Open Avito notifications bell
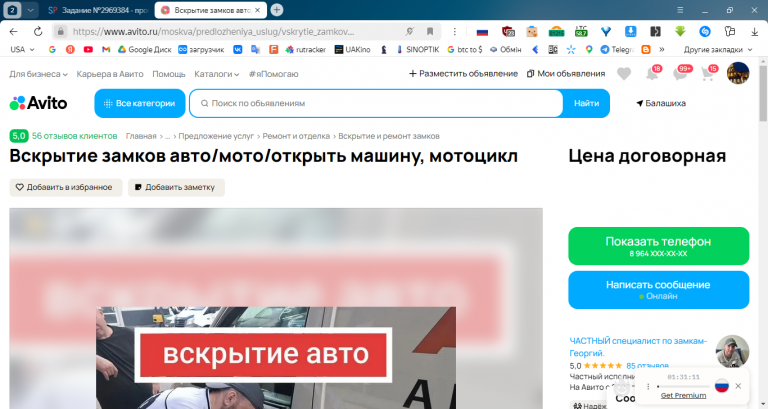The width and height of the screenshot is (768, 409). [x=652, y=74]
